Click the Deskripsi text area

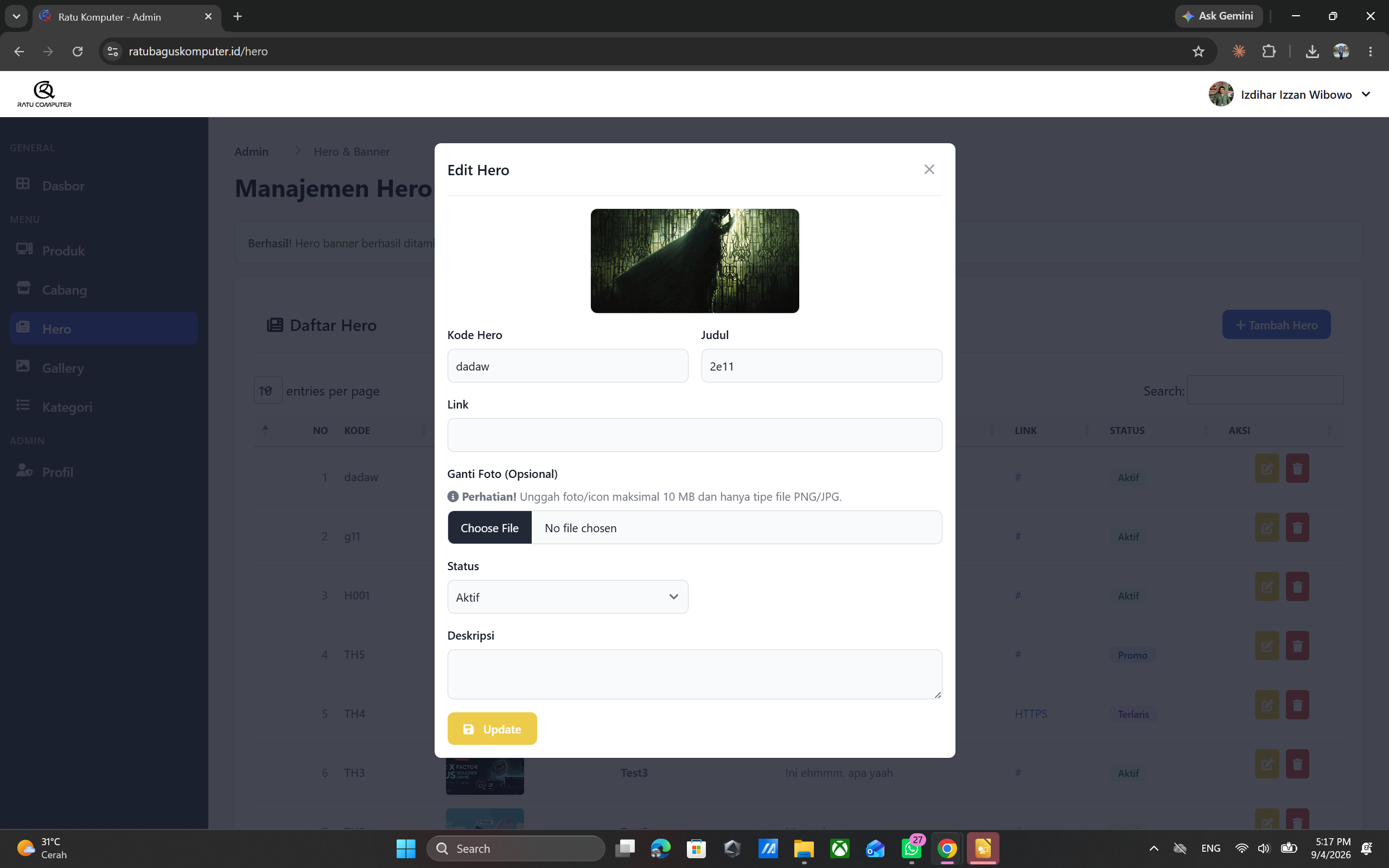694,674
